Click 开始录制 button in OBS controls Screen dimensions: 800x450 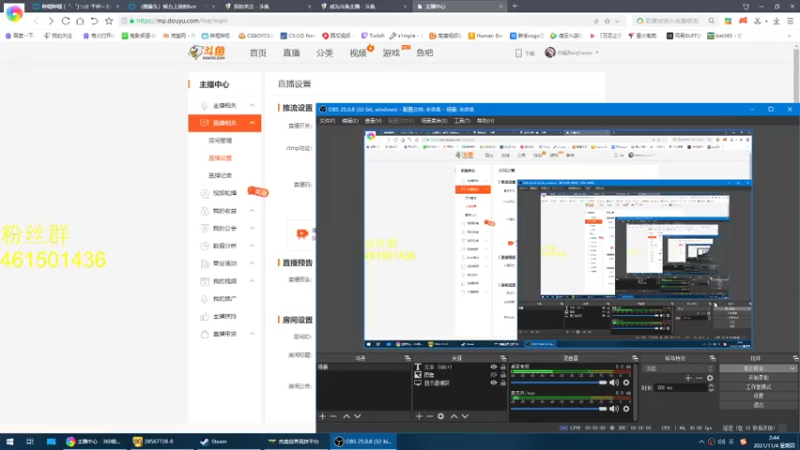click(x=758, y=378)
